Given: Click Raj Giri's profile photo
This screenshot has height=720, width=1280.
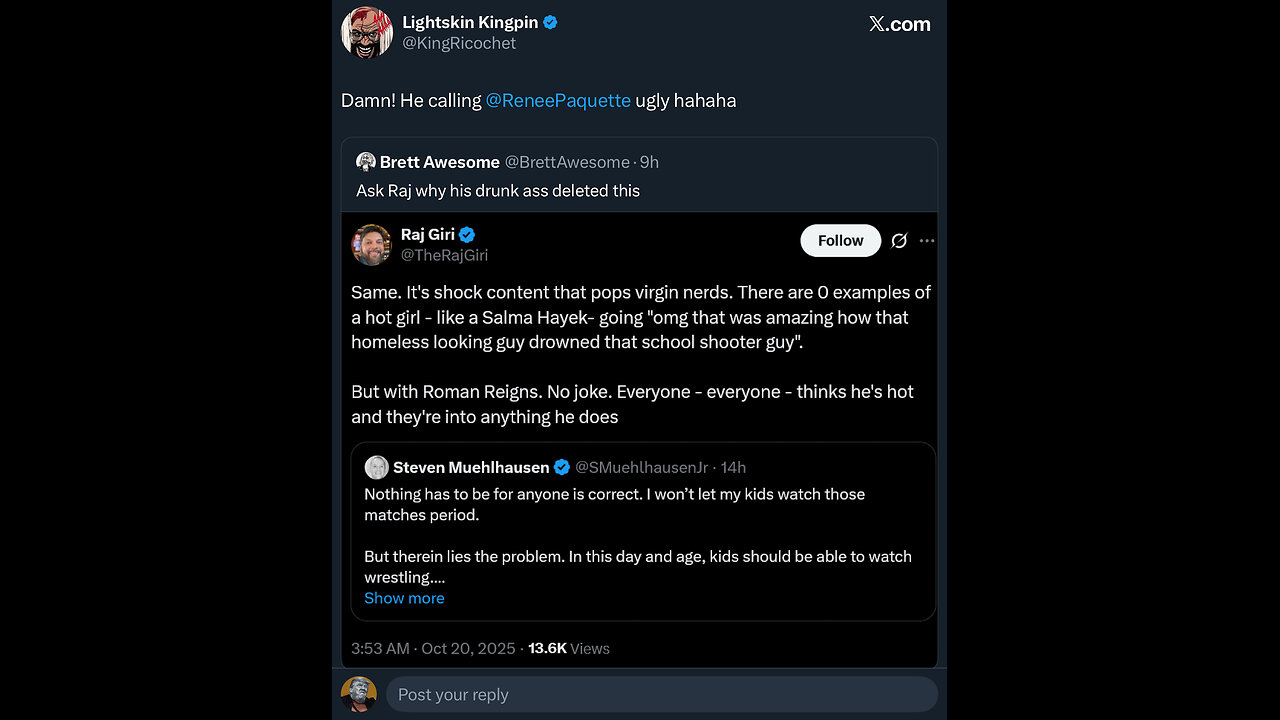Looking at the screenshot, I should pyautogui.click(x=371, y=245).
